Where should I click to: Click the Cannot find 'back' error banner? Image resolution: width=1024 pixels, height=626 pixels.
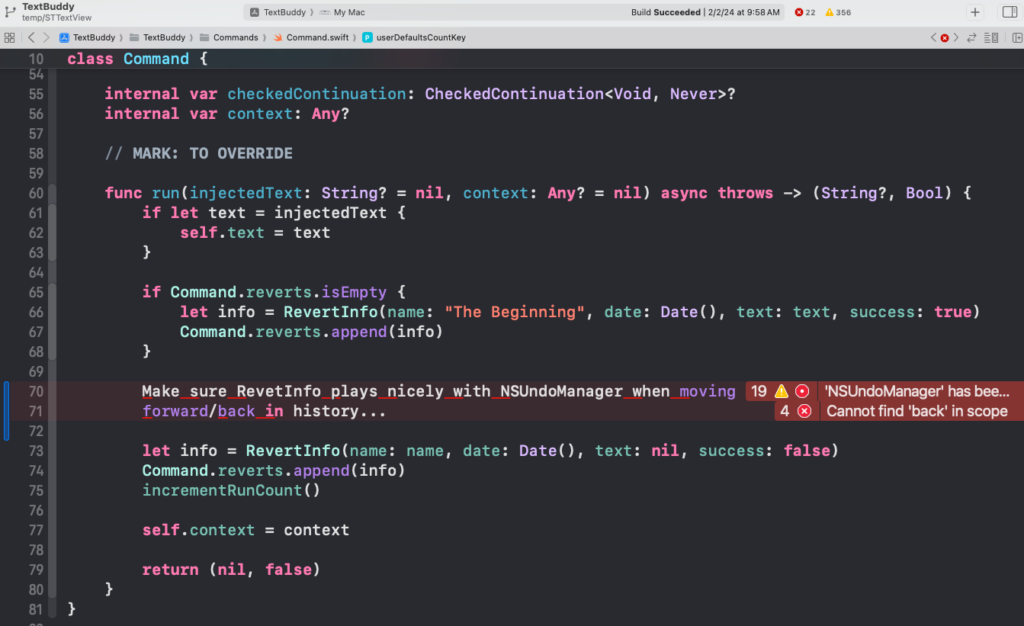tap(915, 411)
